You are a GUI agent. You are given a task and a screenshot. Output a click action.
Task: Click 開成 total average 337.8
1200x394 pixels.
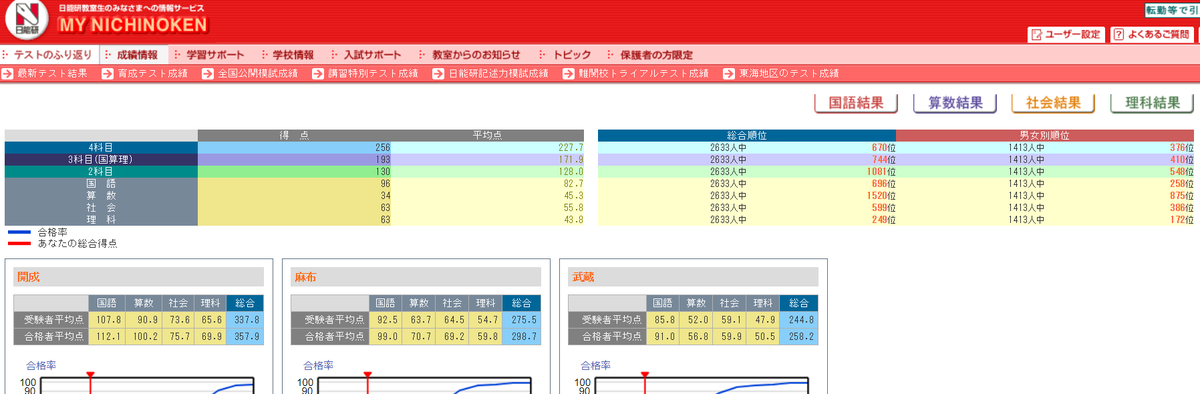pos(246,320)
